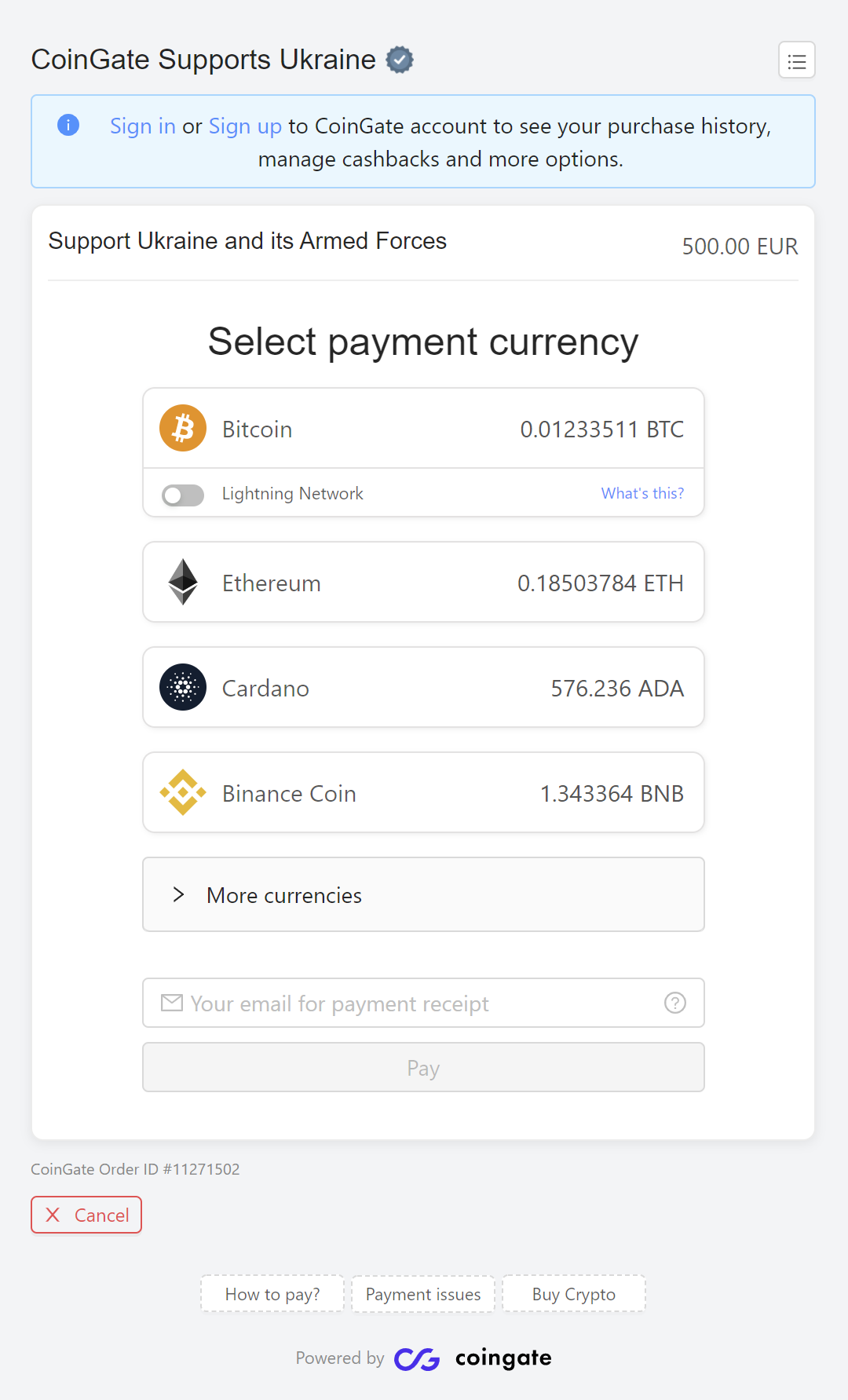Select the Cardano logo icon
Image resolution: width=848 pixels, height=1400 pixels.
[183, 687]
